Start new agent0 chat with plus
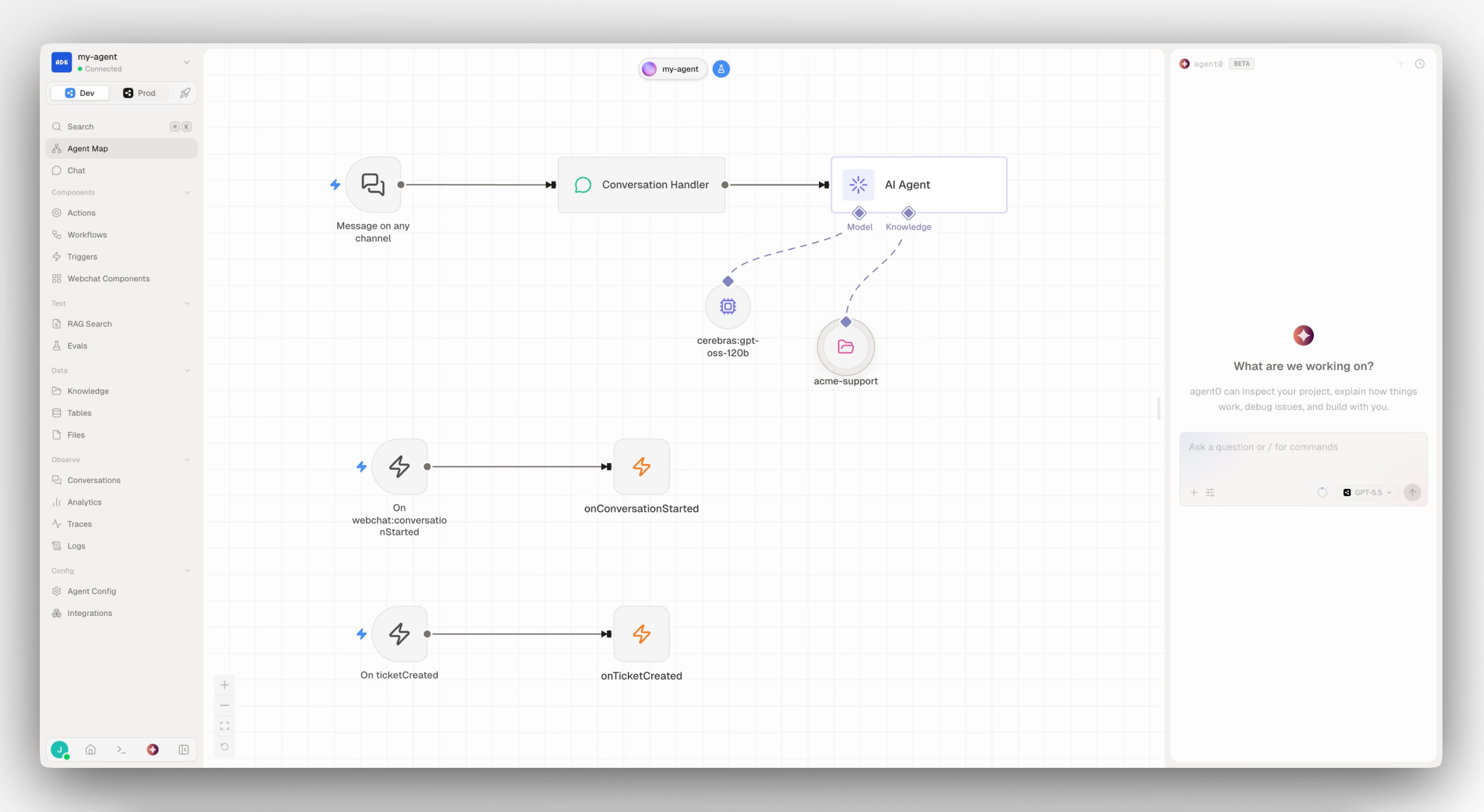 pos(1400,64)
